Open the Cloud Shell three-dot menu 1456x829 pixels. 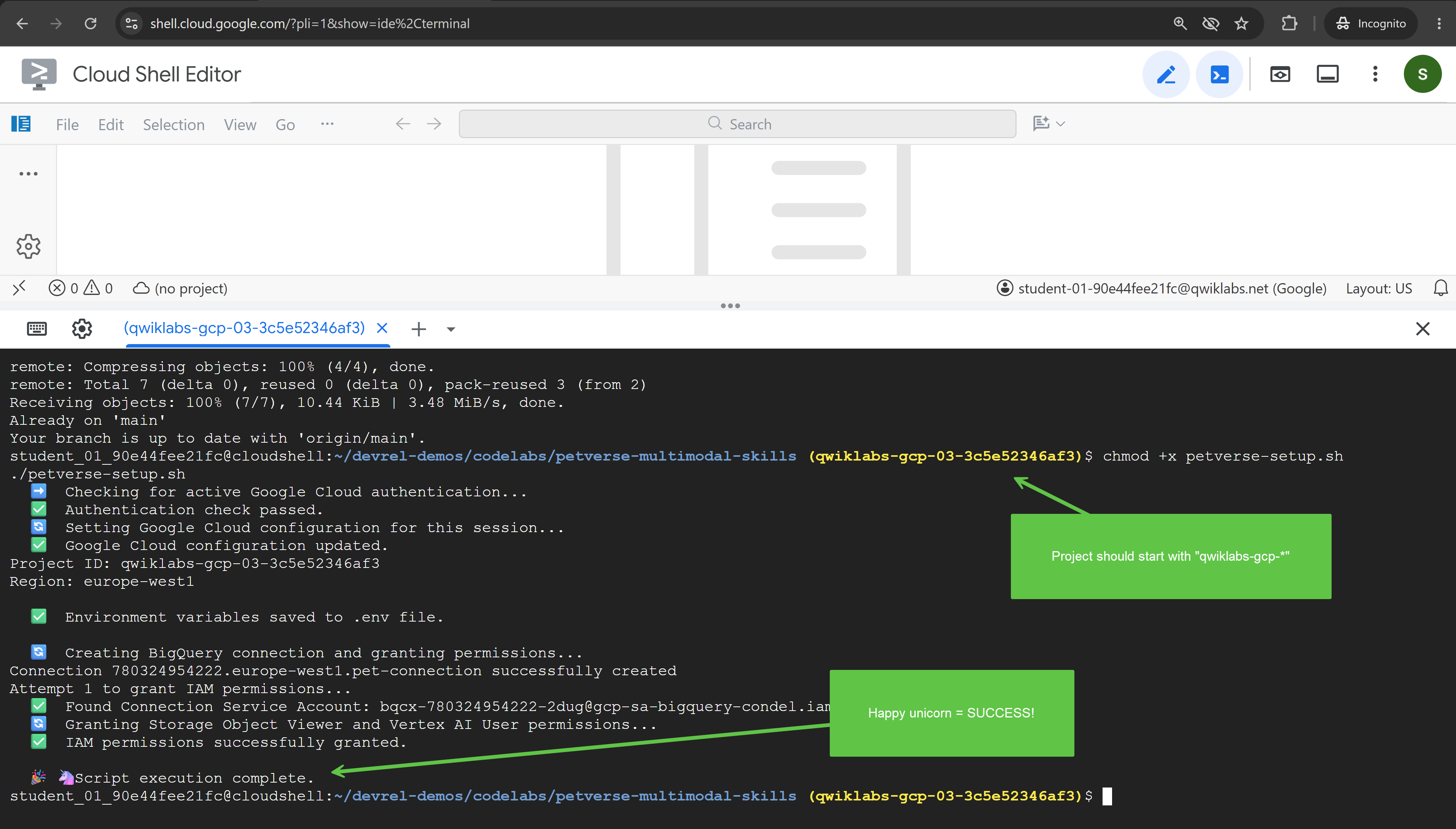point(1375,75)
